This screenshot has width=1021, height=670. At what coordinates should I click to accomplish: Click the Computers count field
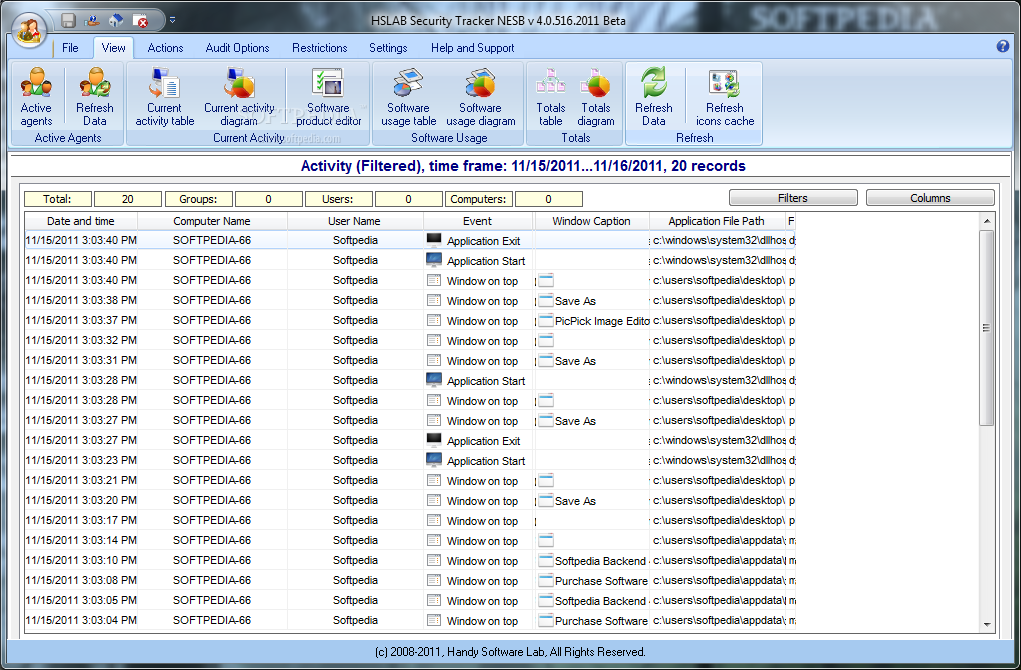tap(548, 199)
